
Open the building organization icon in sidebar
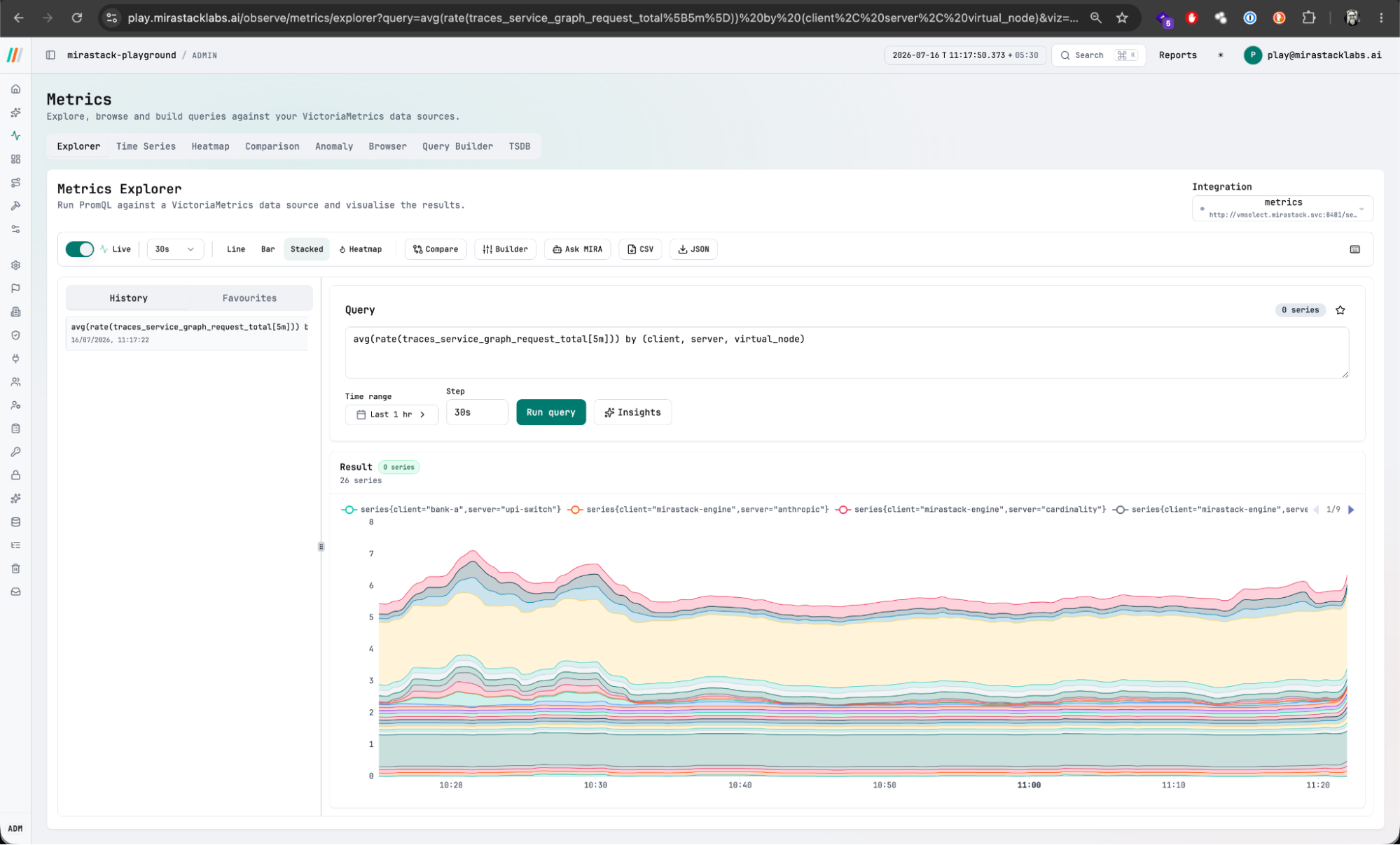pos(15,312)
